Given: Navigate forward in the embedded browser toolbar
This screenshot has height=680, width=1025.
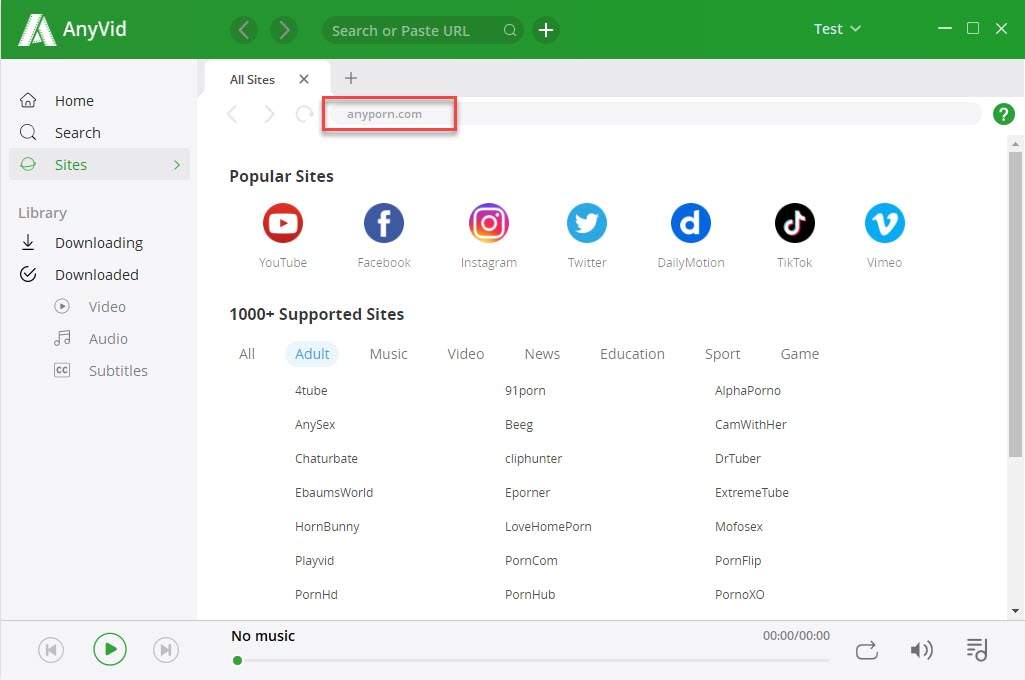Looking at the screenshot, I should click(269, 114).
